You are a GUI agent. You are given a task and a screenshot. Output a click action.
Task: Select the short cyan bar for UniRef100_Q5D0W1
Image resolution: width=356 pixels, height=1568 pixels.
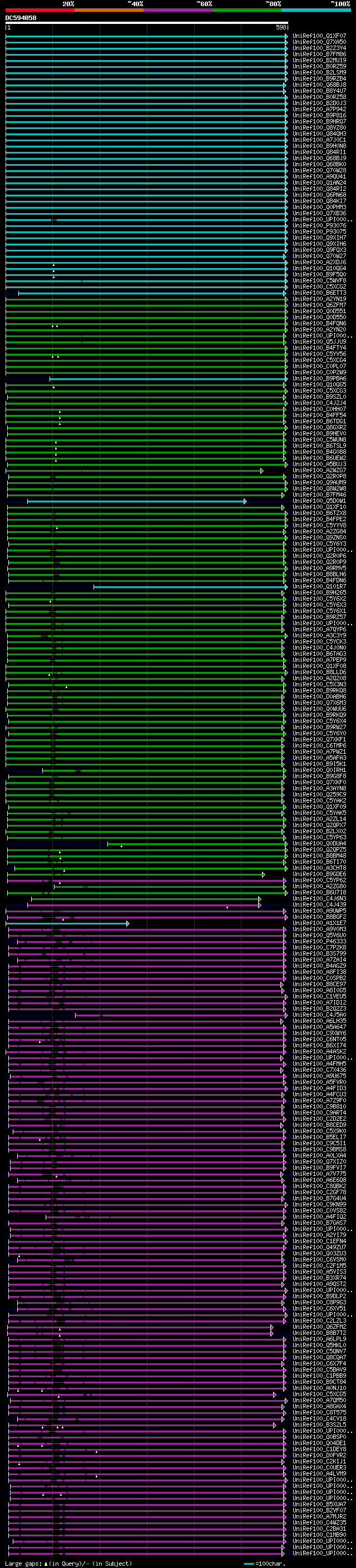coord(137,502)
